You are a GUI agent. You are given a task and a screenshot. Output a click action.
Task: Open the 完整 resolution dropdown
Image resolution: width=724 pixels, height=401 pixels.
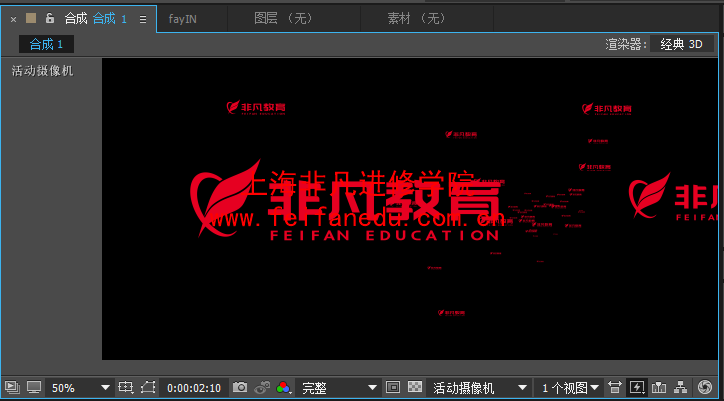338,388
